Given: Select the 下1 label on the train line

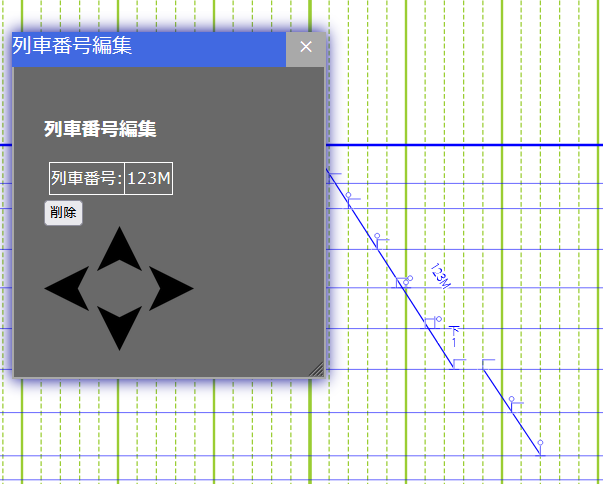Looking at the screenshot, I should point(454,336).
